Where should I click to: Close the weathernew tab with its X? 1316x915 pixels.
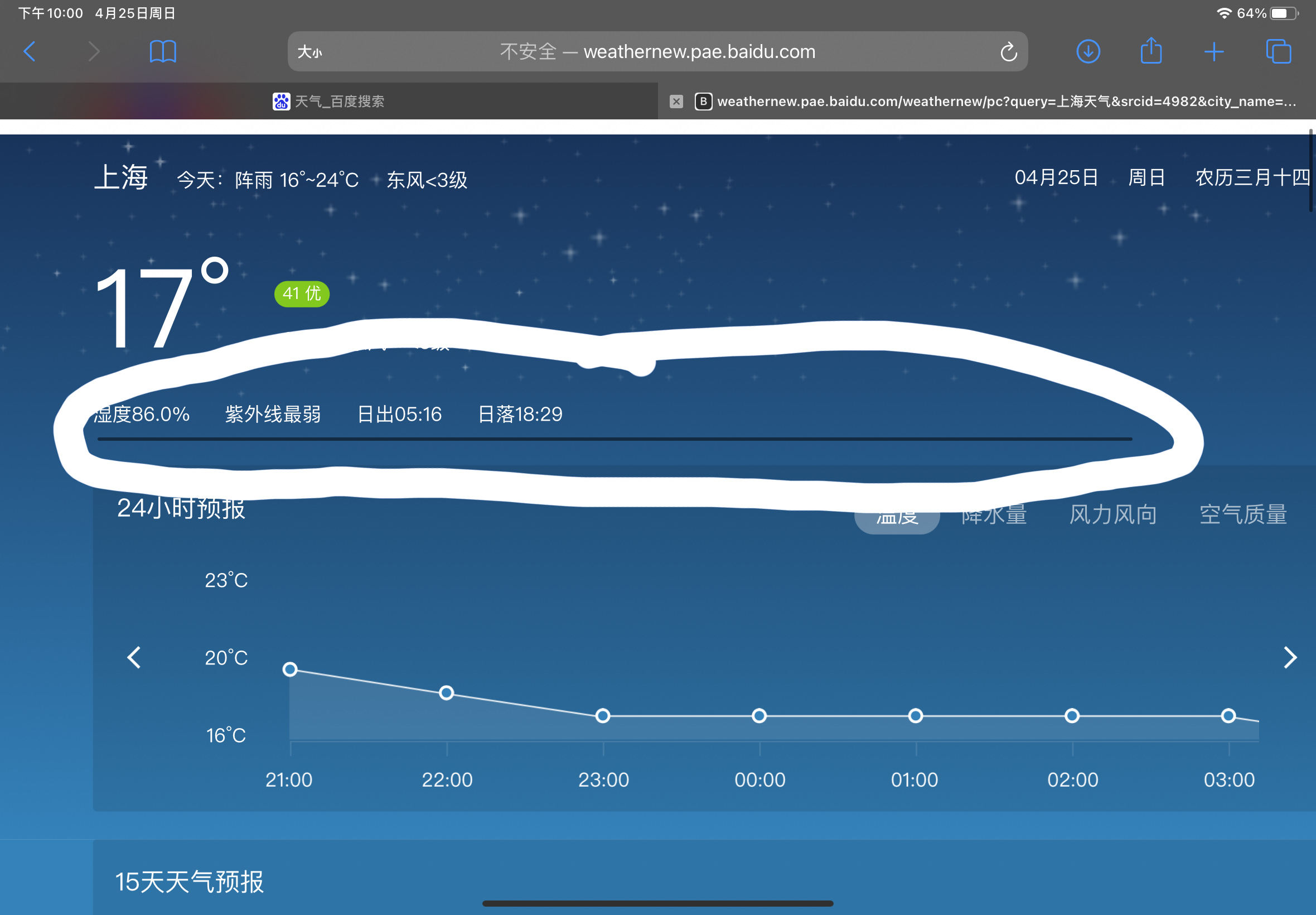(x=676, y=102)
